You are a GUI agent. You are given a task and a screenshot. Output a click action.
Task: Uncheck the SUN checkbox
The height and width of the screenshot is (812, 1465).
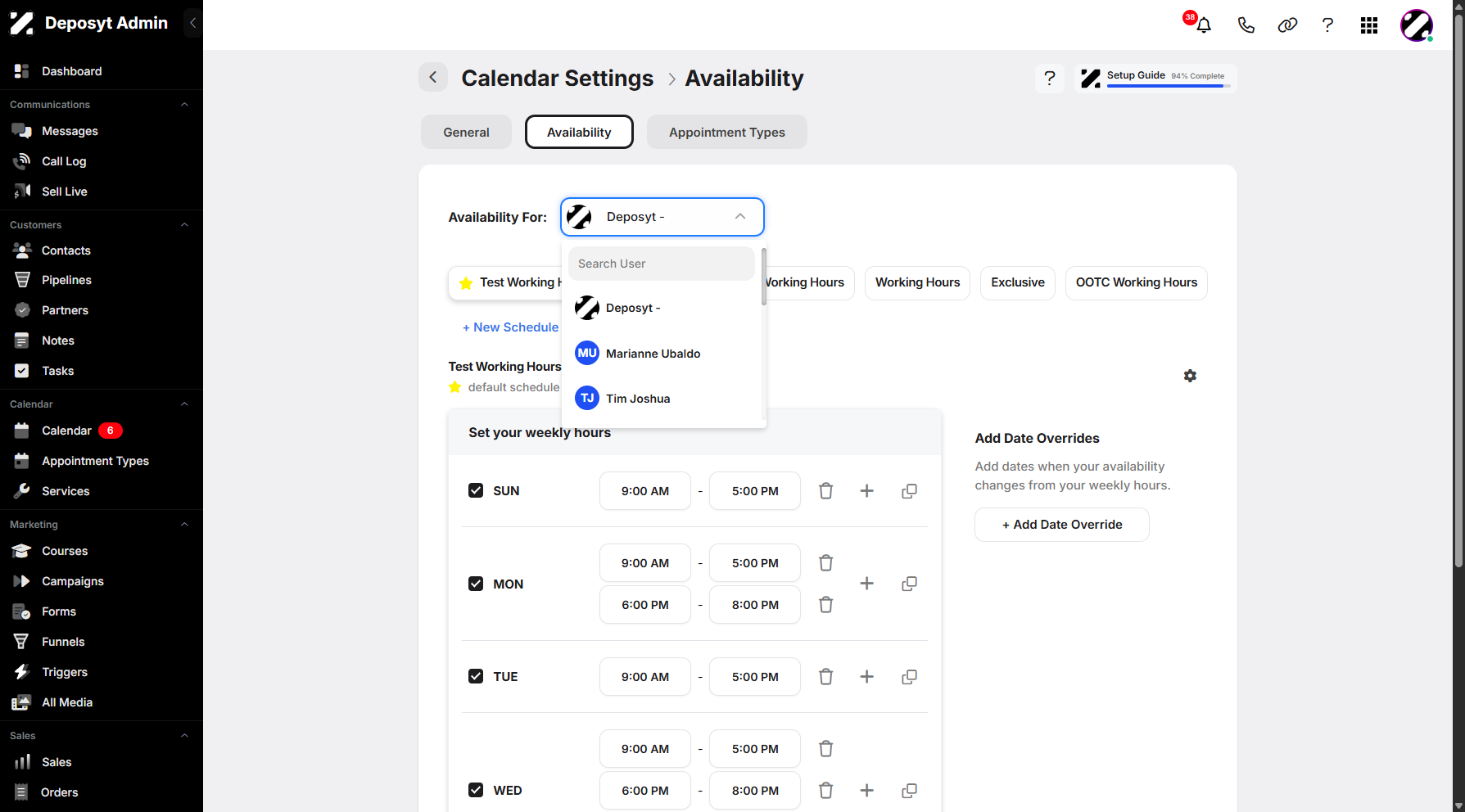[476, 490]
